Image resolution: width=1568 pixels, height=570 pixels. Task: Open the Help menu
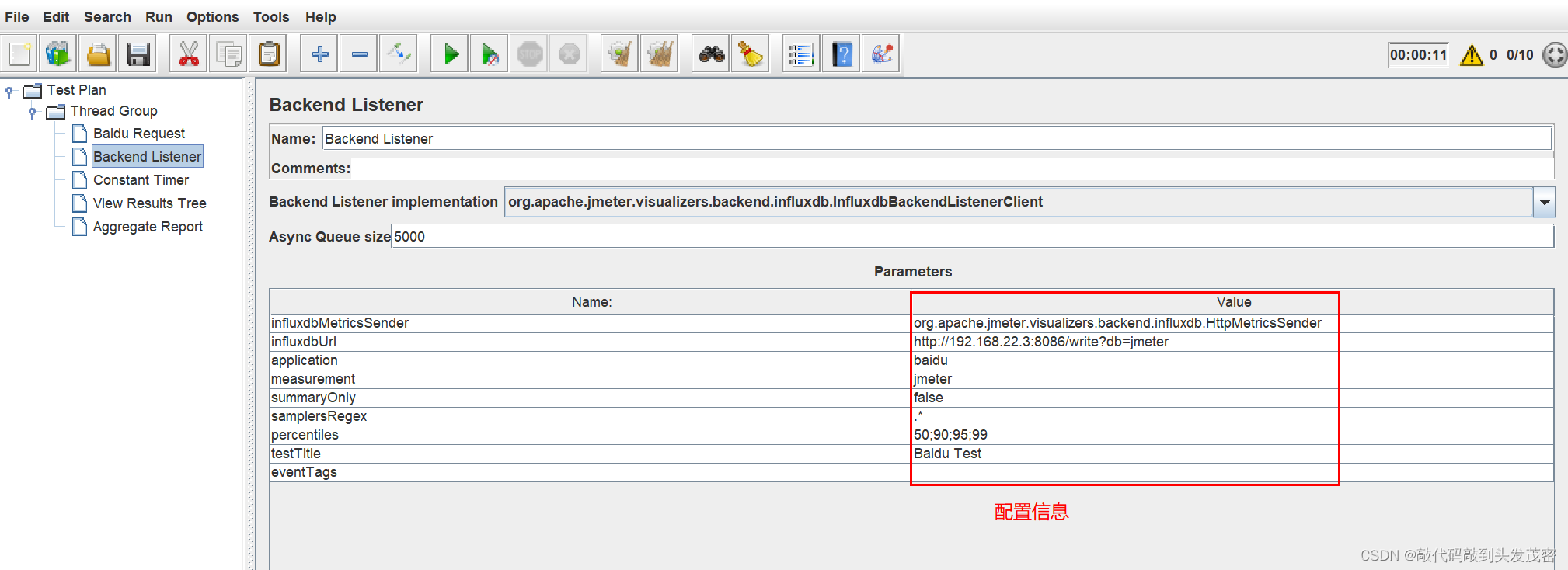click(320, 17)
